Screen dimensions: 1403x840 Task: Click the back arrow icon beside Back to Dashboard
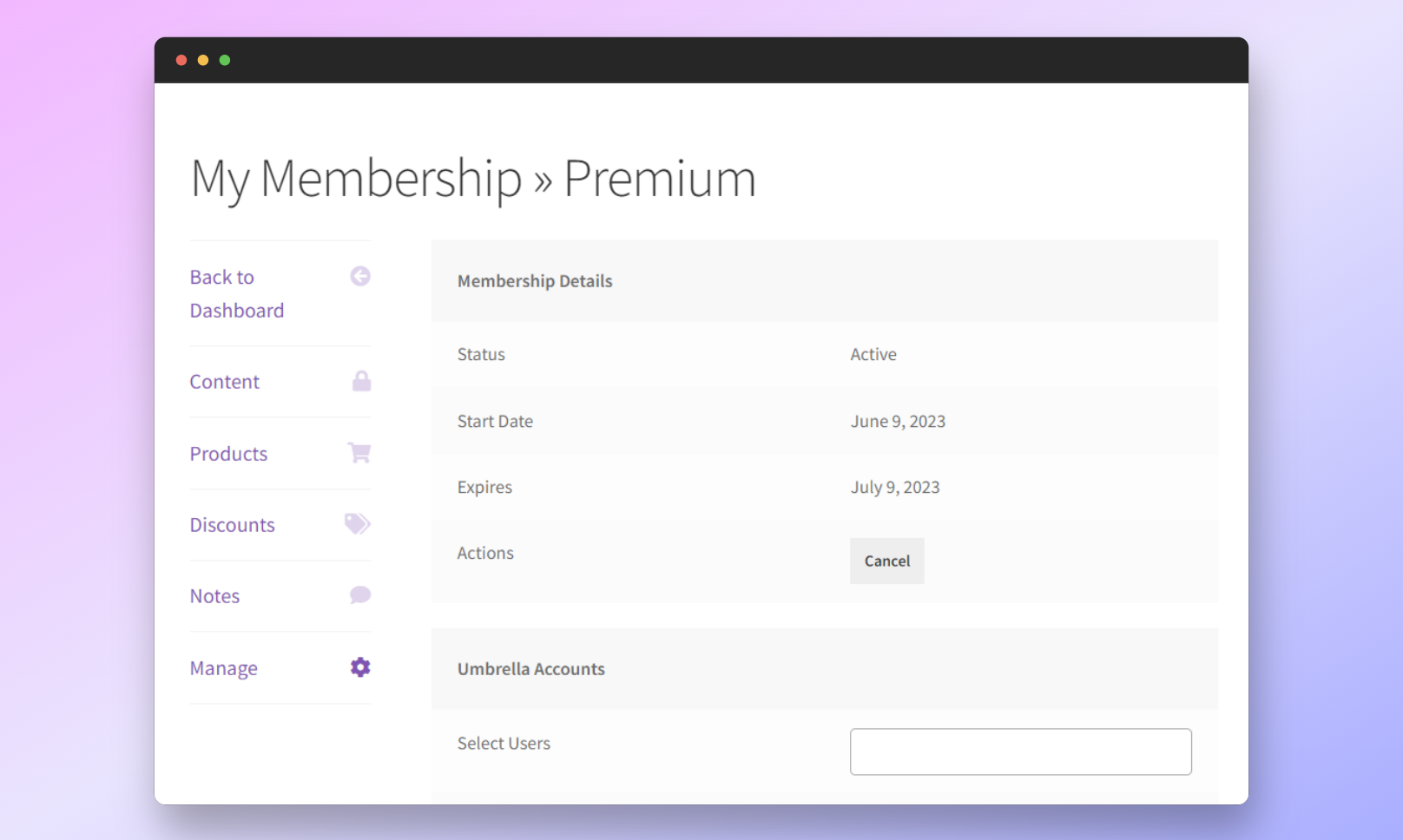pos(360,276)
